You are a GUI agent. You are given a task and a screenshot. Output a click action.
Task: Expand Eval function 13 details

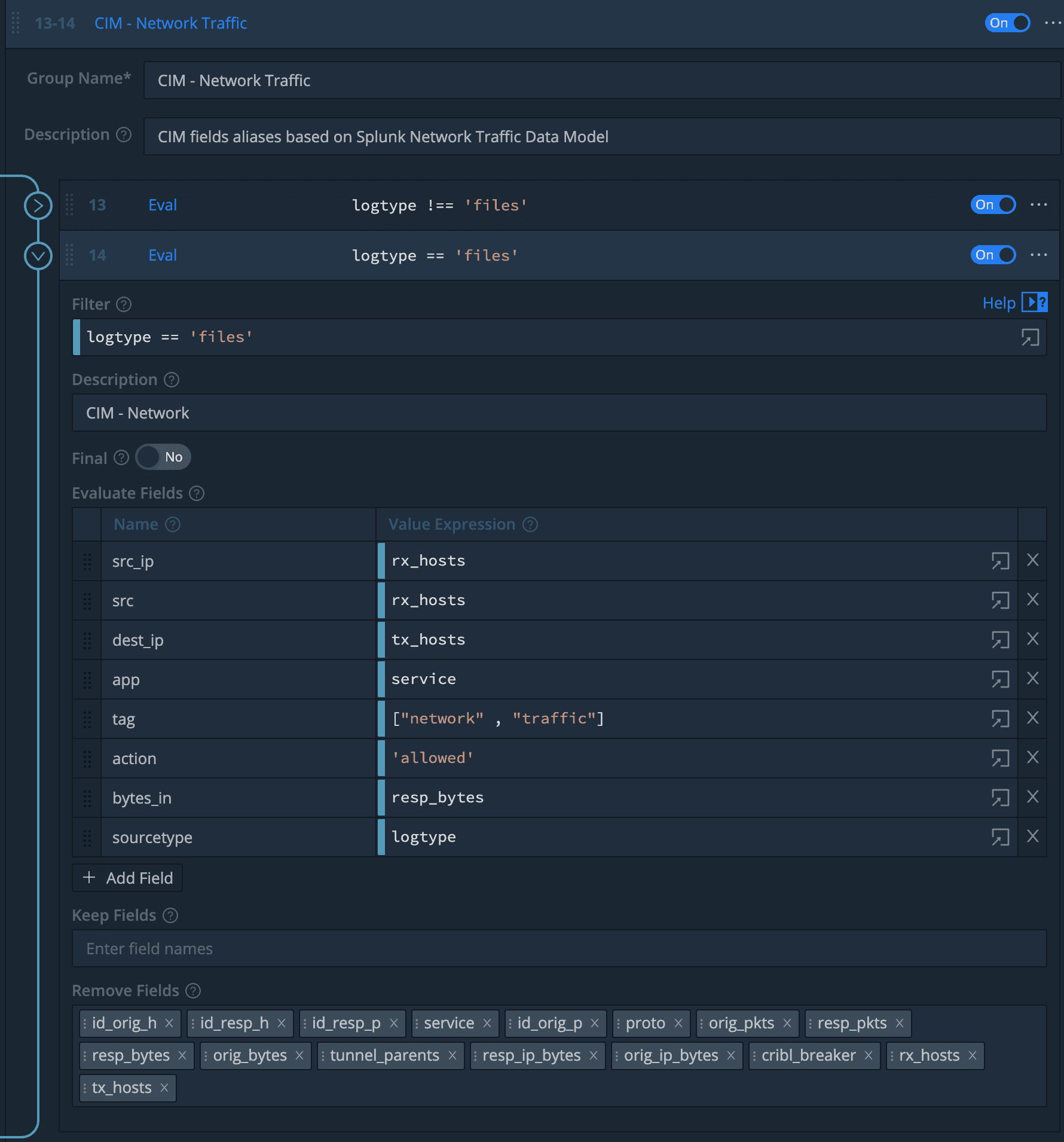pyautogui.click(x=38, y=206)
